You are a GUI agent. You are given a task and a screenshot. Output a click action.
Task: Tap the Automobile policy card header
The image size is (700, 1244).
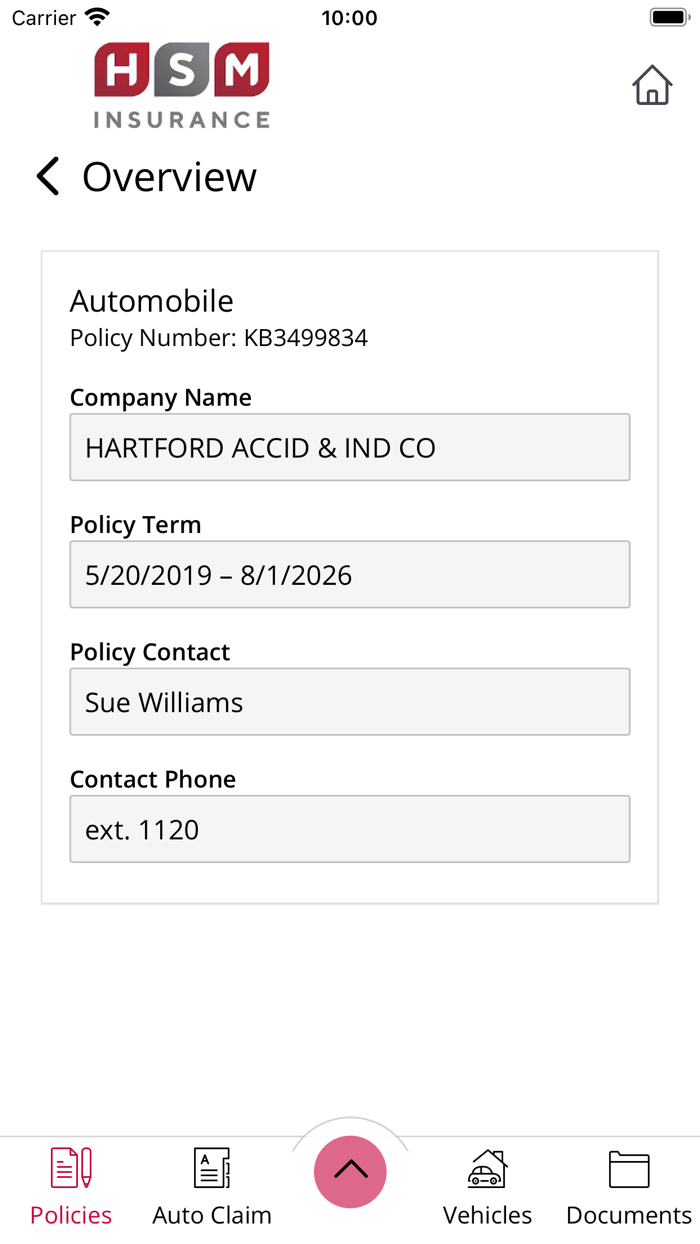[x=151, y=301]
